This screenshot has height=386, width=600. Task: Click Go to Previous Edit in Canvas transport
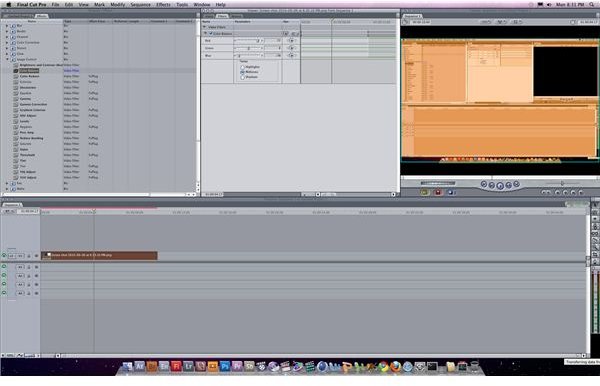(x=484, y=184)
